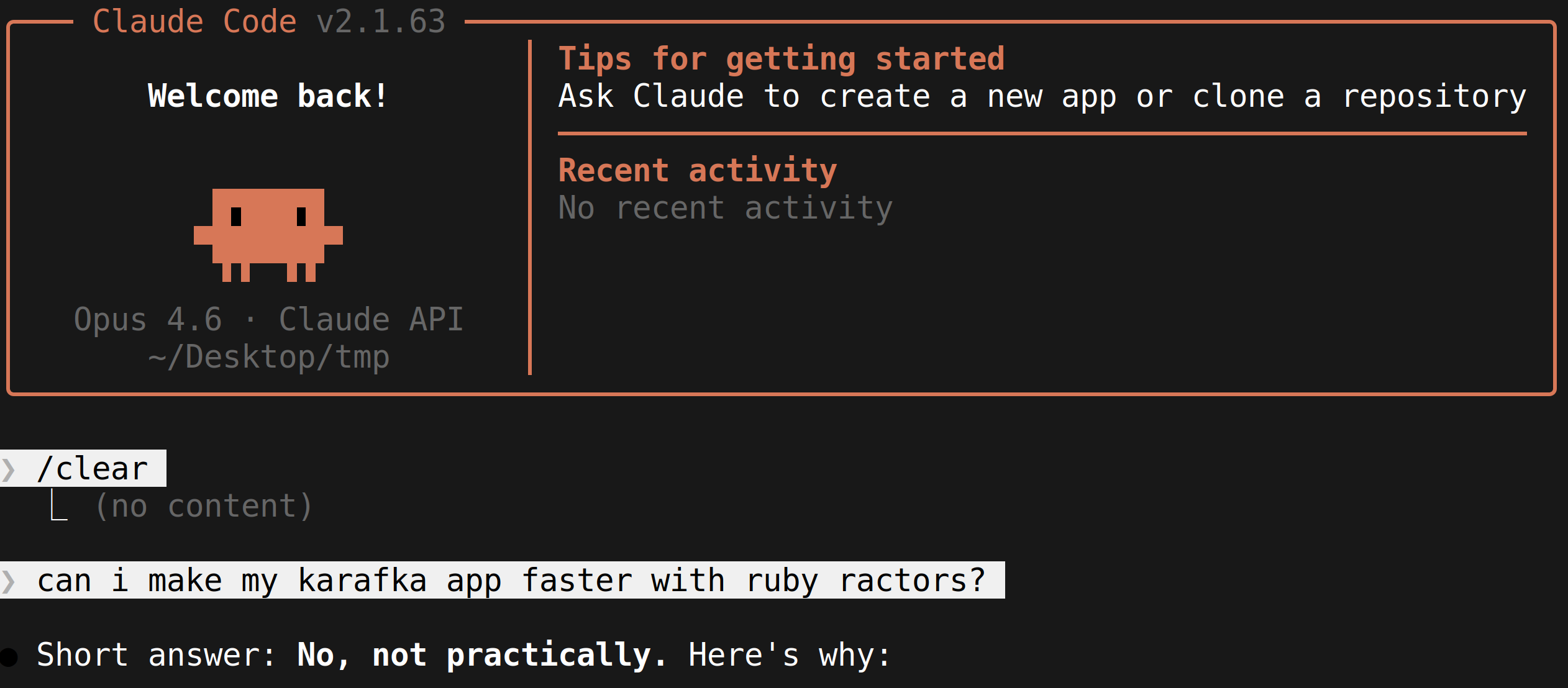Click the 'Claude Code' title text
Viewport: 1568px width, 688px height.
click(194, 22)
